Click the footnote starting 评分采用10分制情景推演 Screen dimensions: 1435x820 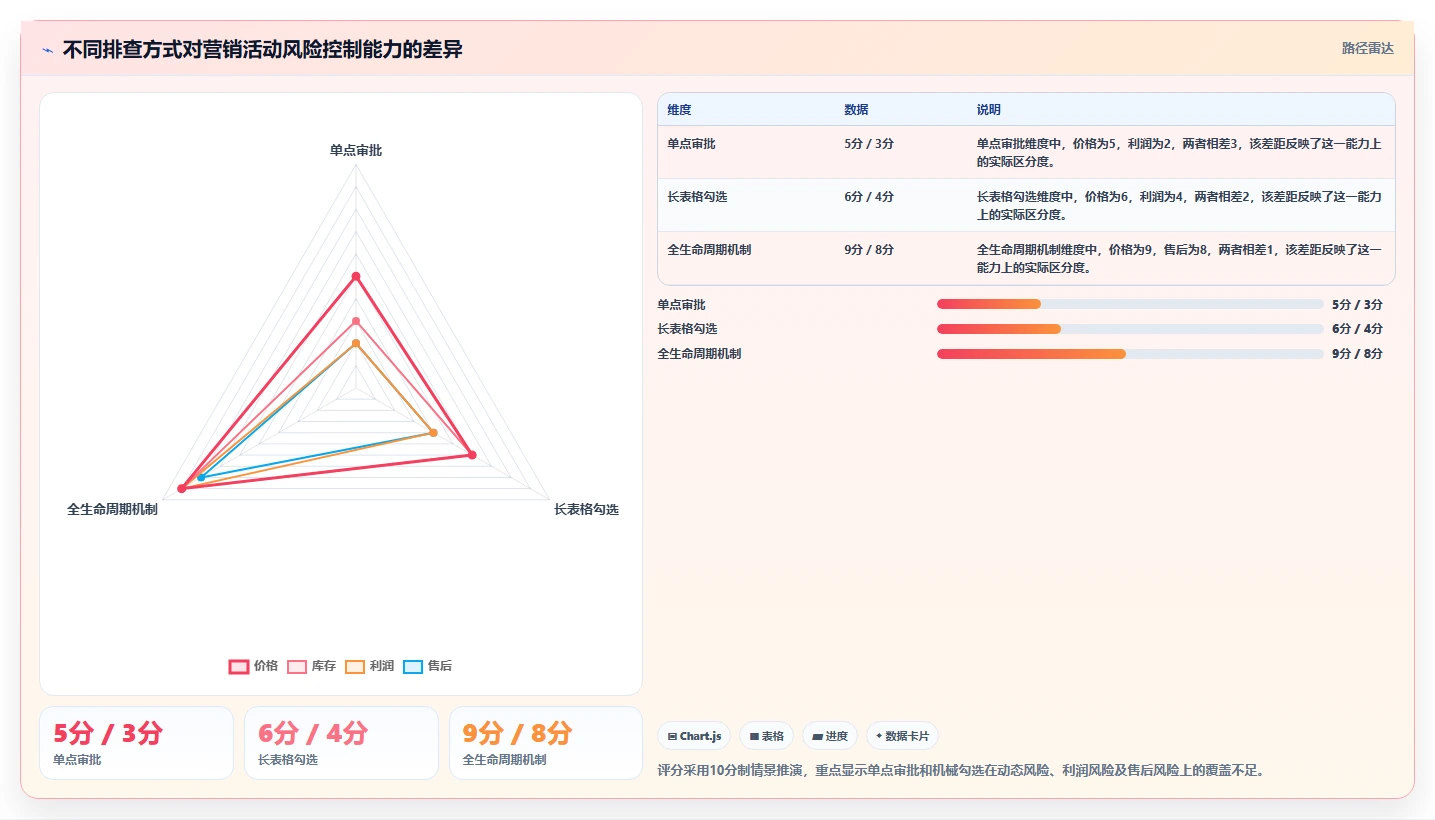point(961,771)
